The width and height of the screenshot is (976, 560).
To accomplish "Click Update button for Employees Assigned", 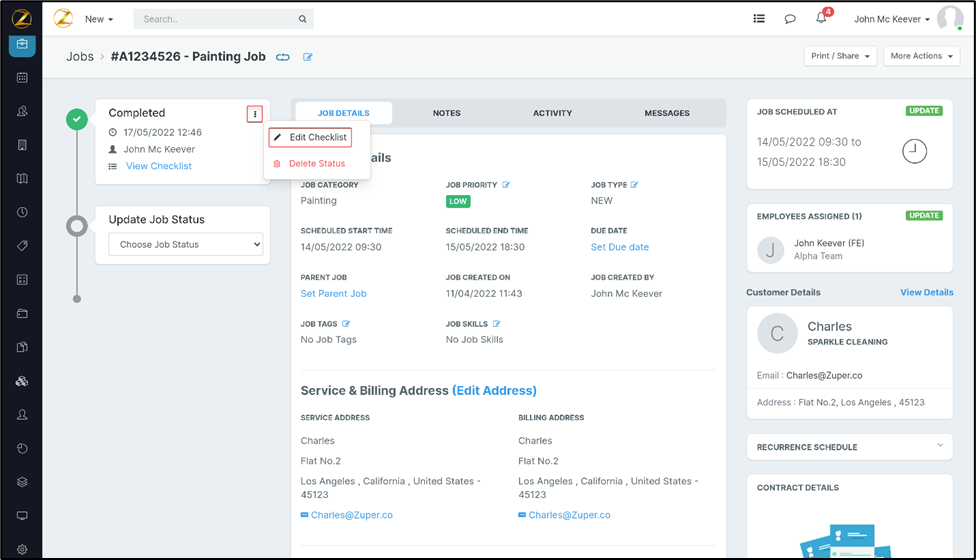I will click(924, 215).
